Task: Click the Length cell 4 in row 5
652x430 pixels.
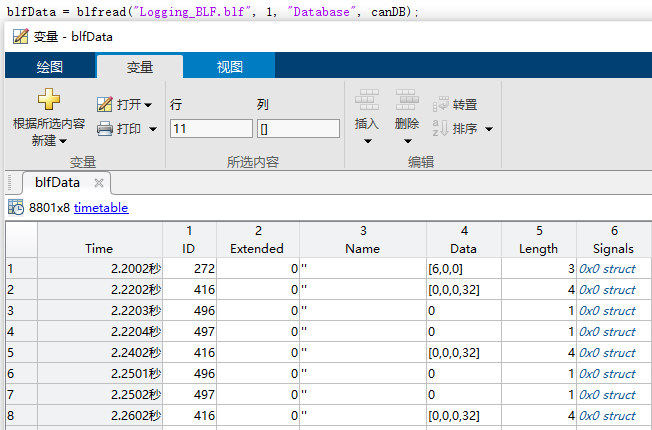Action: (538, 353)
